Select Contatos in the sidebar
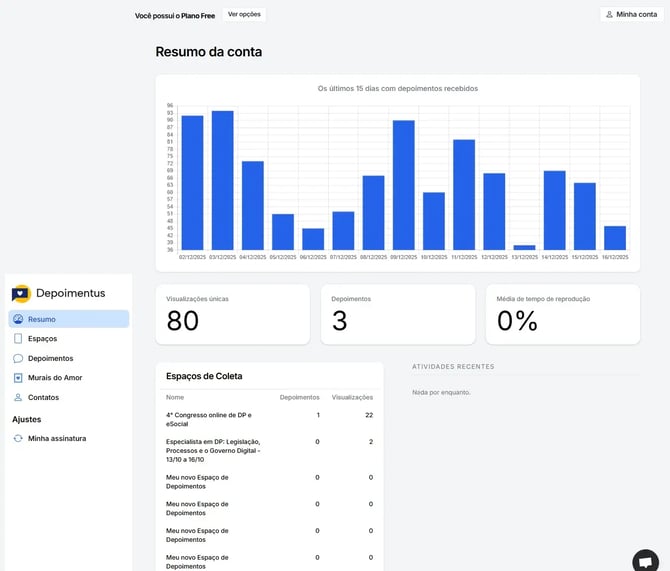This screenshot has height=571, width=670. click(44, 397)
